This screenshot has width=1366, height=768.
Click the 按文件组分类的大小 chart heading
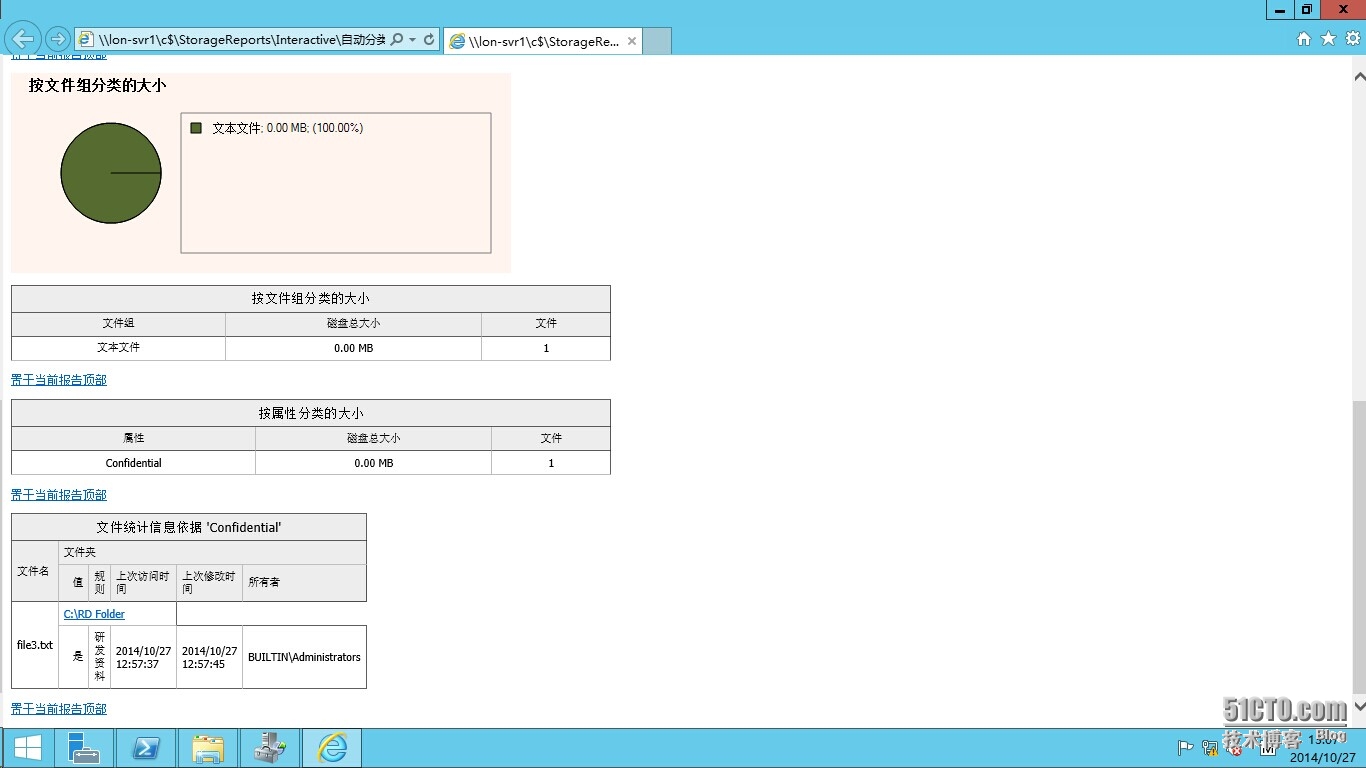click(97, 86)
